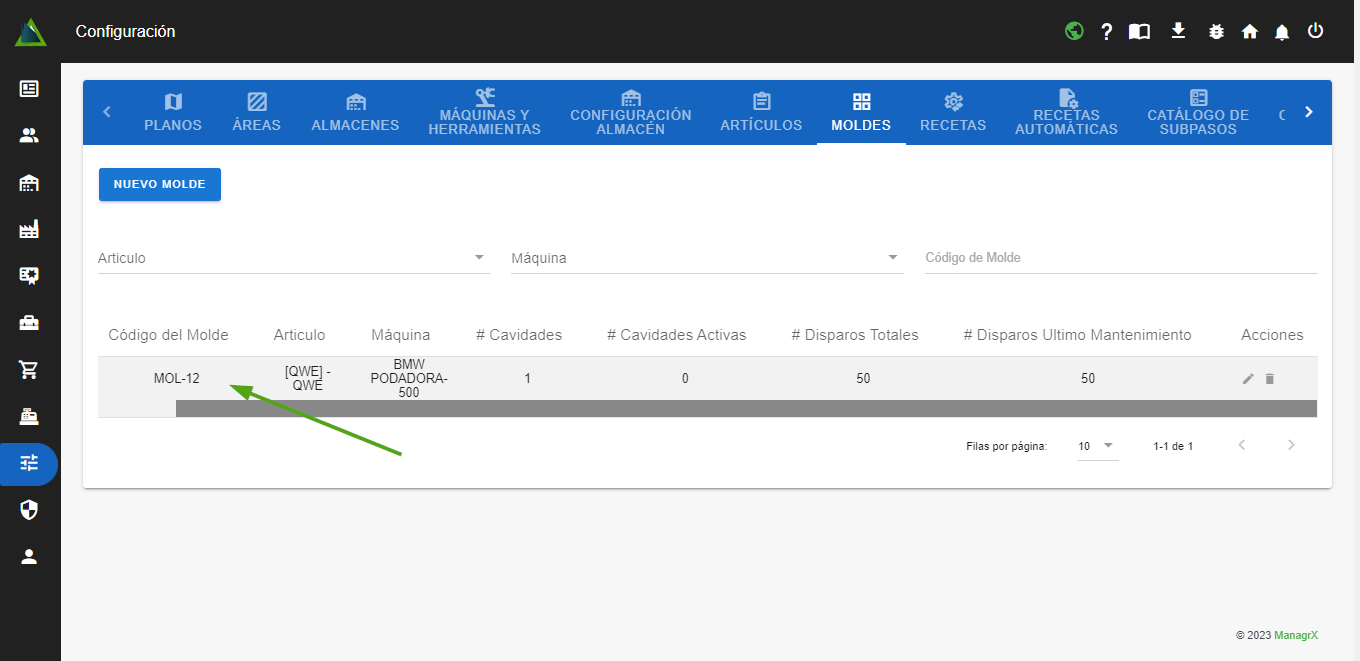This screenshot has height=661, width=1360.
Task: Open the security shield sidebar icon
Action: [x=29, y=510]
